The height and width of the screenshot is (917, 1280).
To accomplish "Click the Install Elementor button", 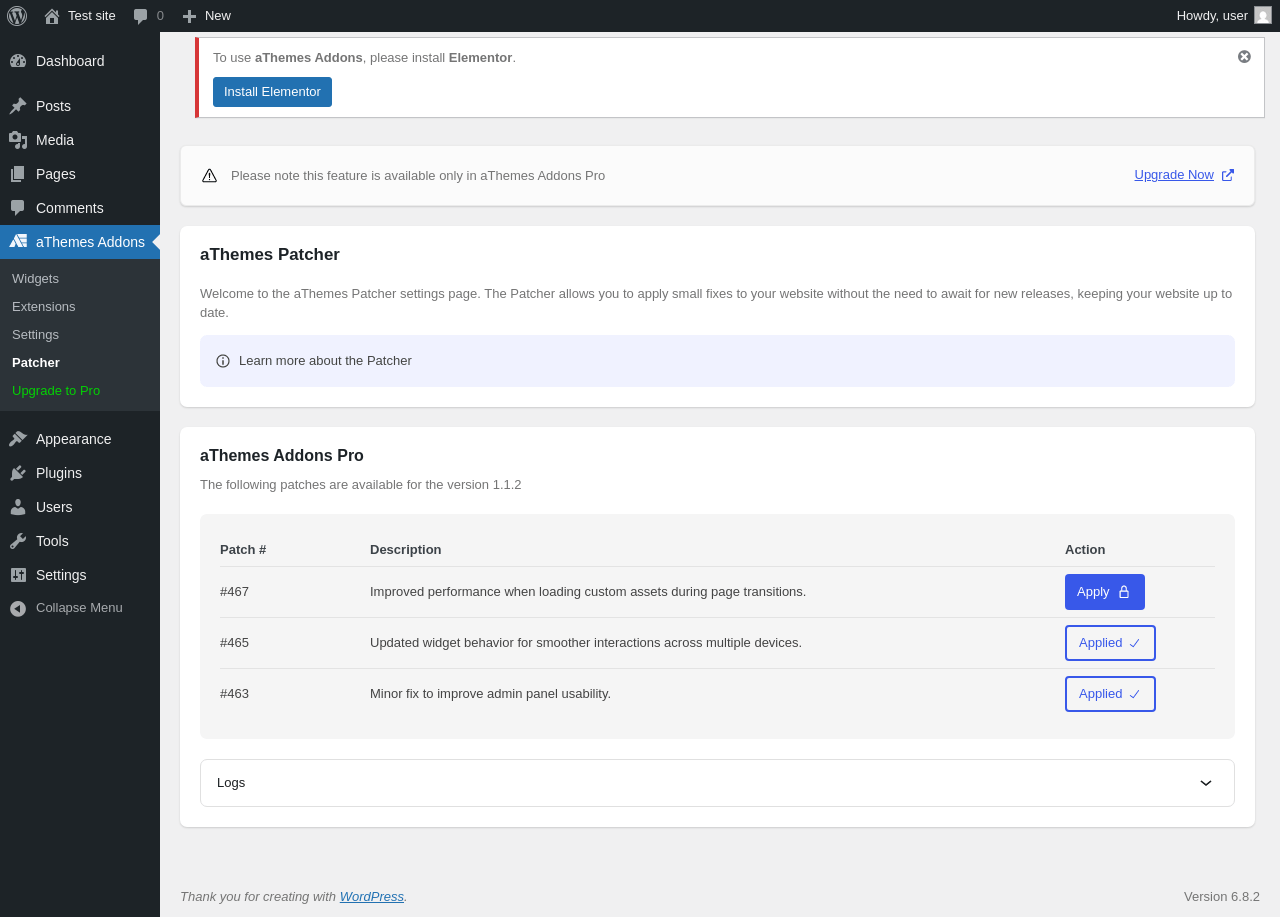I will coord(272,92).
